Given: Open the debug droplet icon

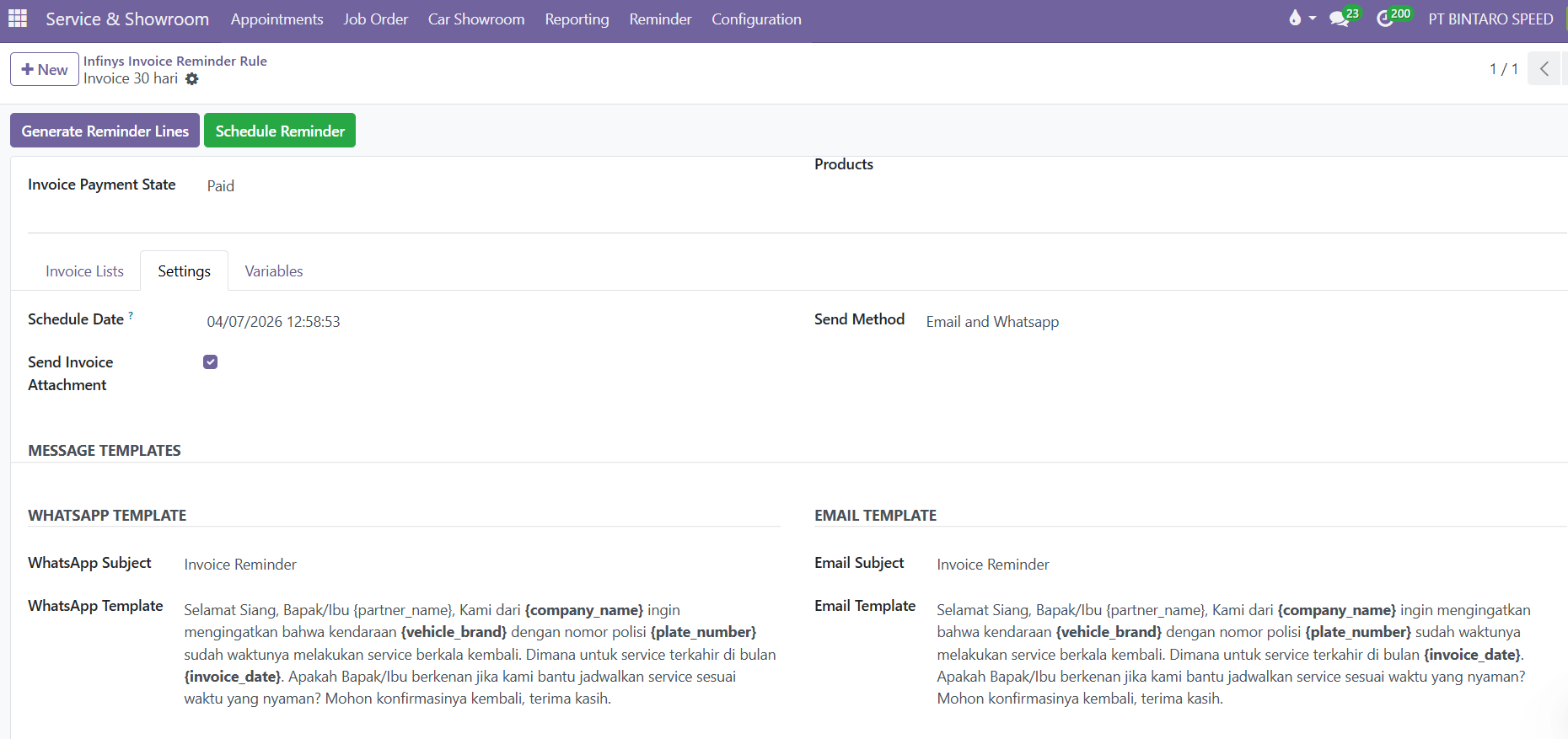Looking at the screenshot, I should click(x=1295, y=19).
